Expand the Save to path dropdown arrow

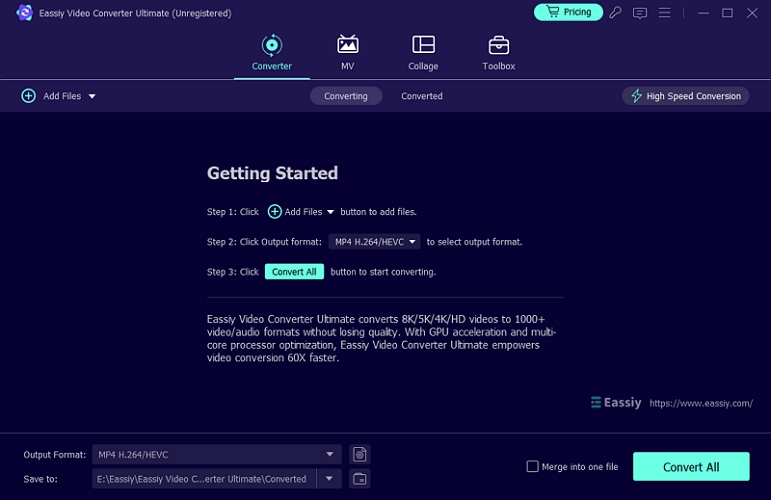(x=329, y=479)
